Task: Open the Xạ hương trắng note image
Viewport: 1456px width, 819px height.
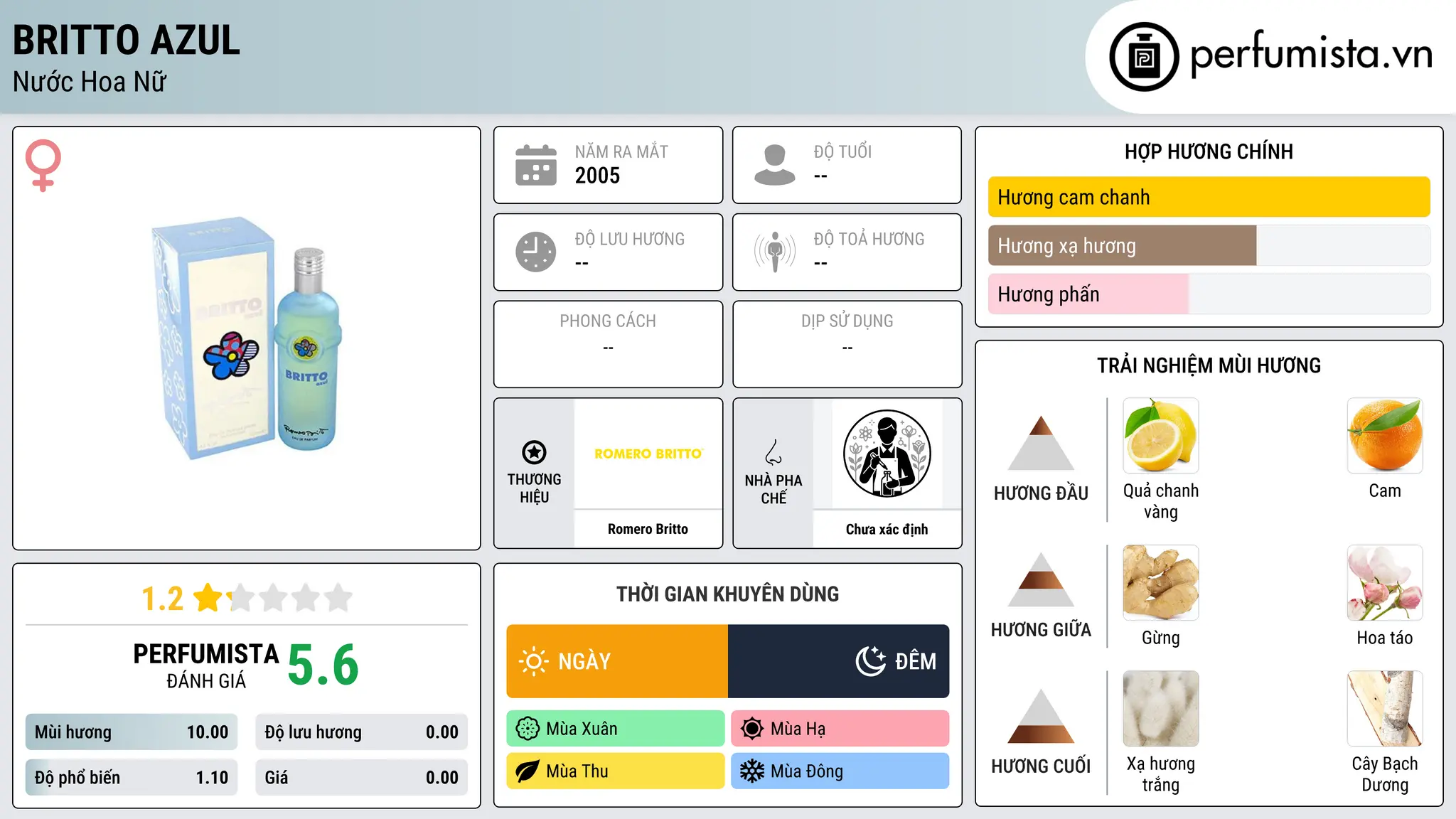Action: tap(1161, 709)
